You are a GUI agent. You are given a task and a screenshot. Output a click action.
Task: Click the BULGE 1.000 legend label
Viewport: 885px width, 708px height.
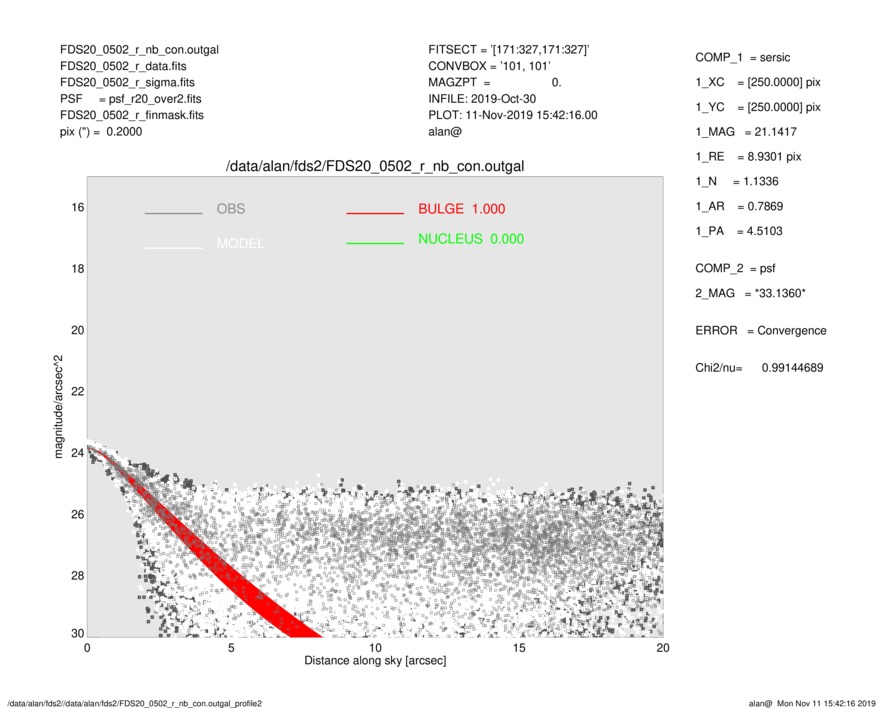[x=462, y=209]
